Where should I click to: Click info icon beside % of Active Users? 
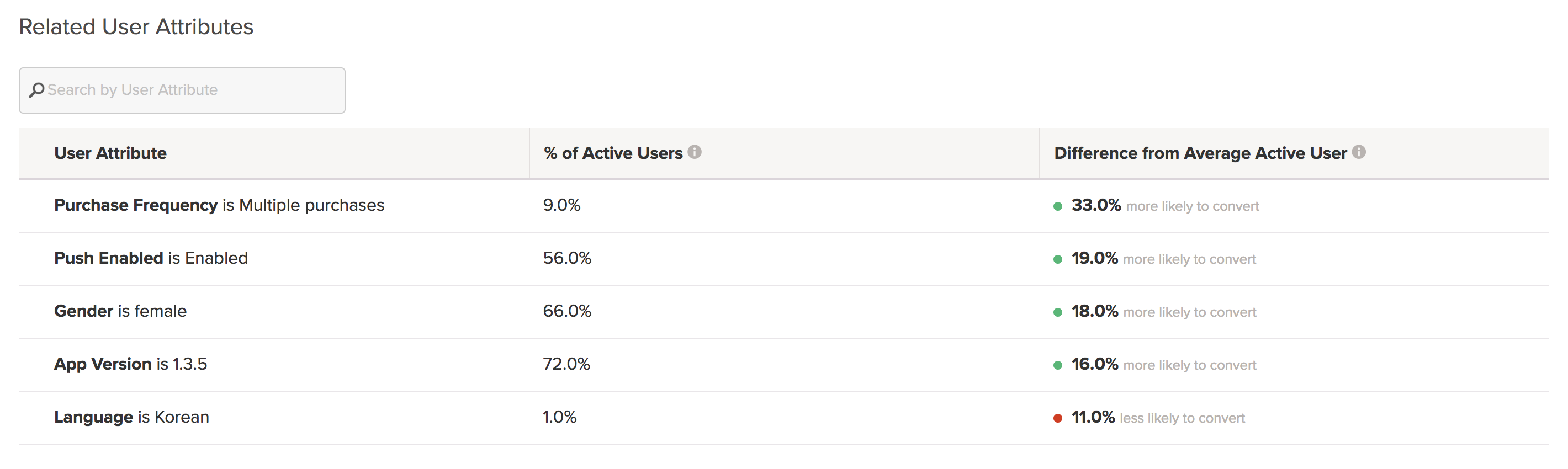(x=695, y=152)
